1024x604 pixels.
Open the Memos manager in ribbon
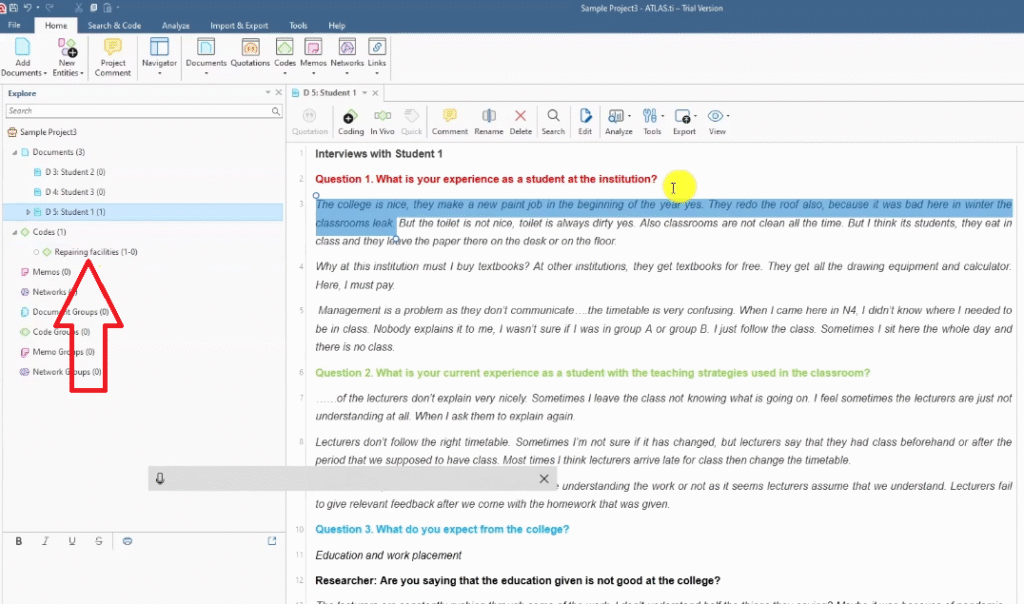312,55
